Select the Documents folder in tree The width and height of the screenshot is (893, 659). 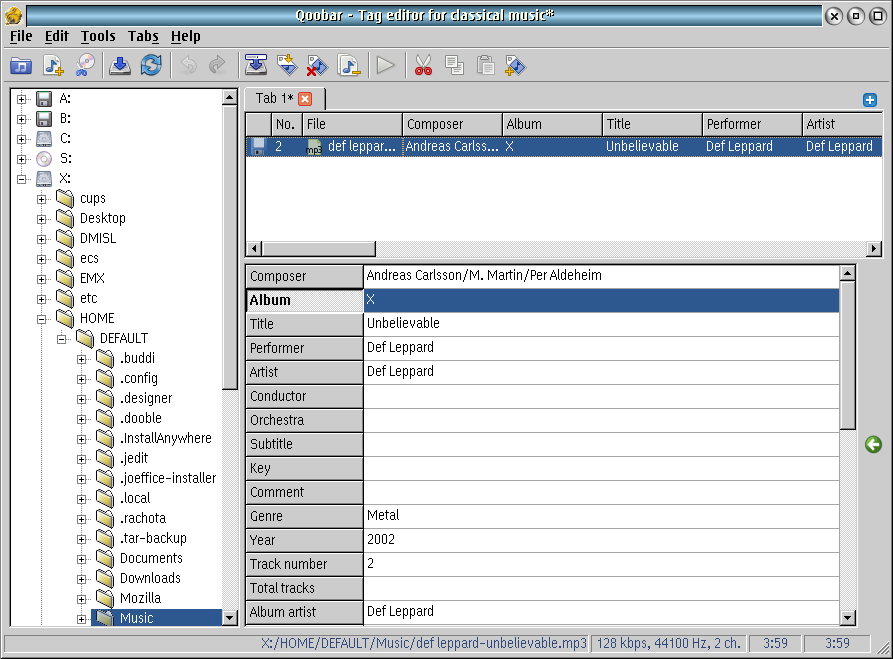(x=150, y=558)
